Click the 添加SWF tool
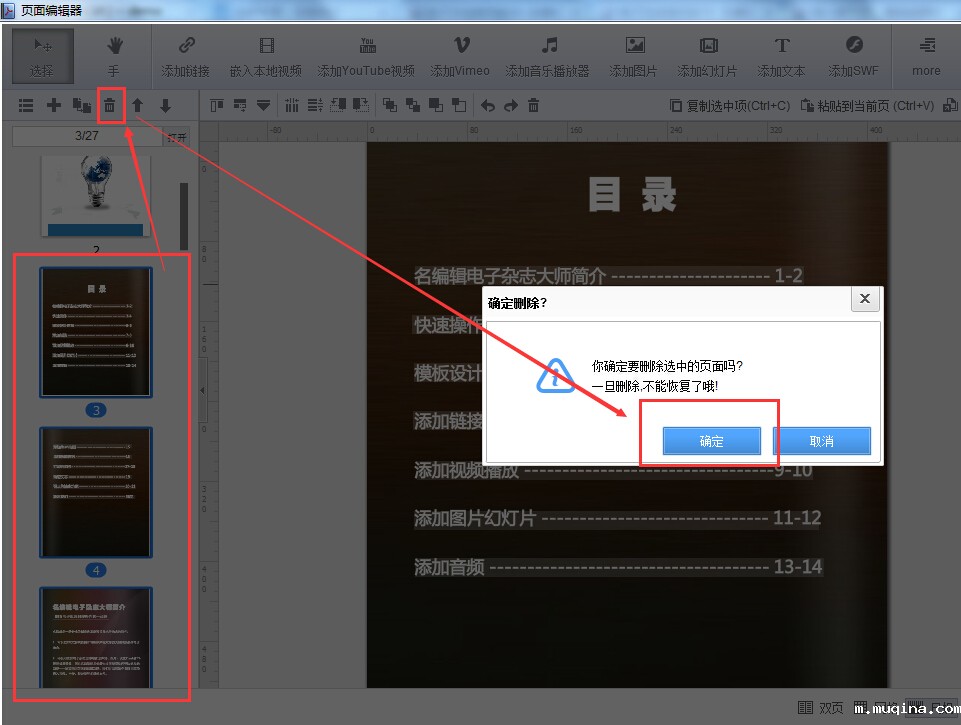961x725 pixels. 853,56
